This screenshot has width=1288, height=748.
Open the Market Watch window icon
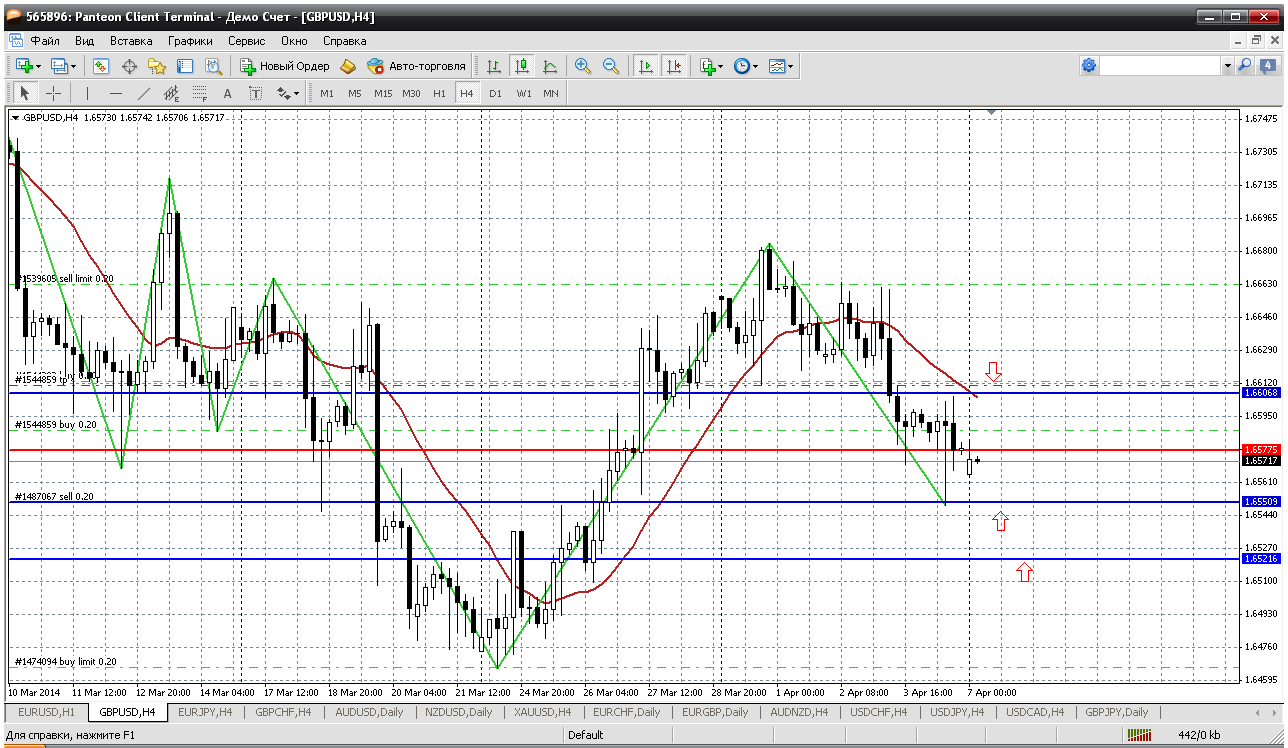101,66
